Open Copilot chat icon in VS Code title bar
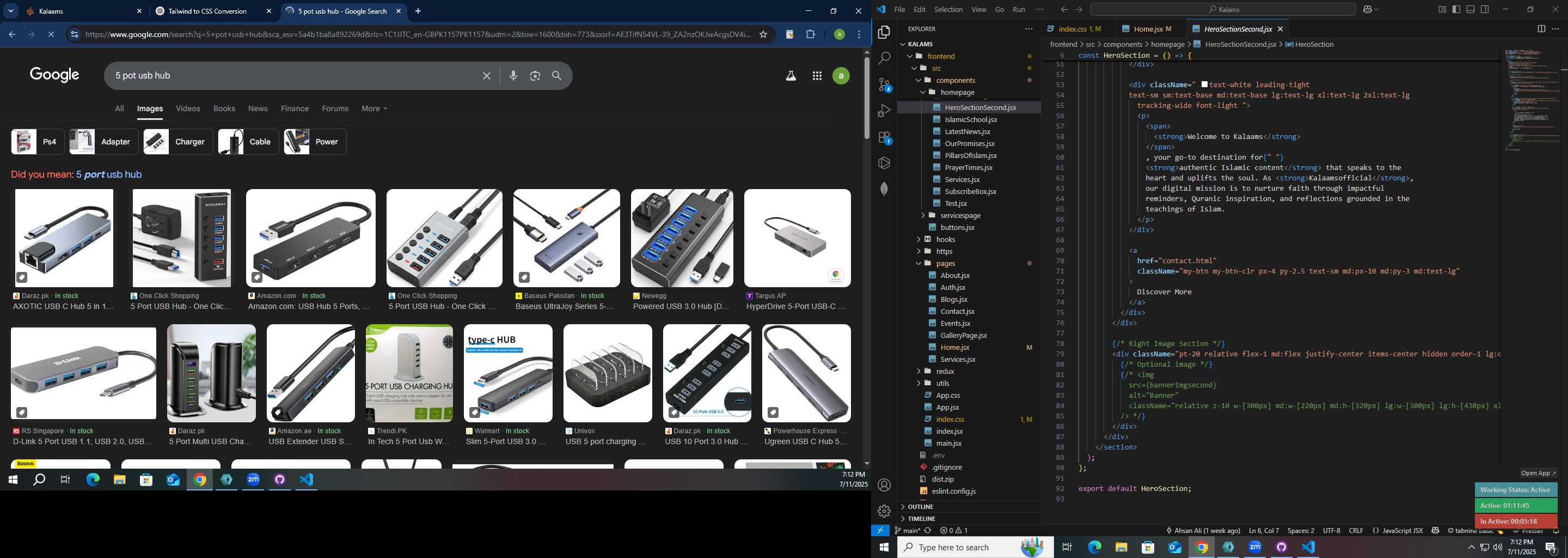 1368,10
